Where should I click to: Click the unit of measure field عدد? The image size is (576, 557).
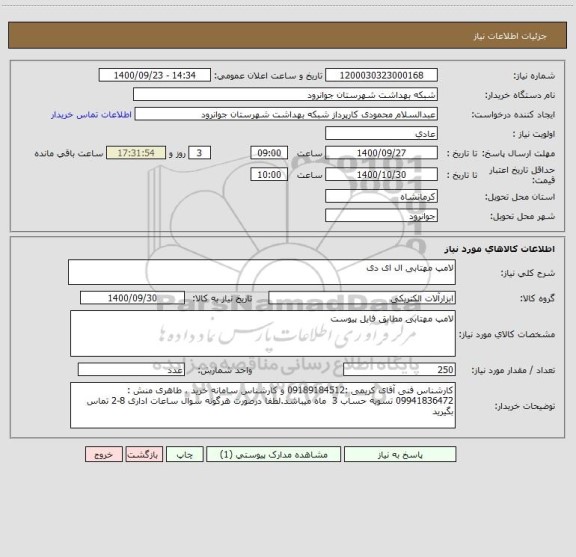coord(131,370)
